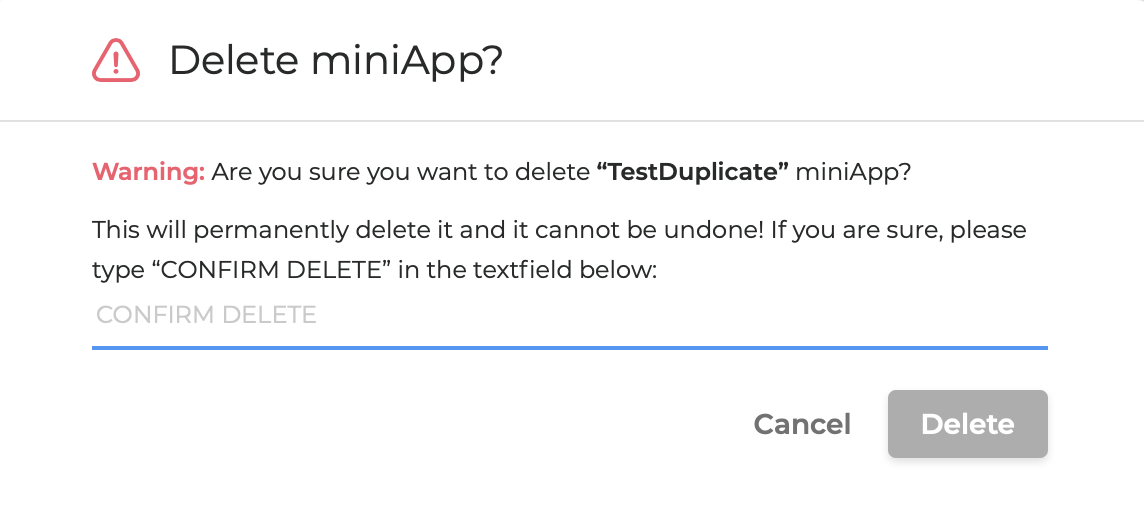The image size is (1144, 518).
Task: Click the "Delete miniApp?" dialog title
Action: [x=335, y=61]
